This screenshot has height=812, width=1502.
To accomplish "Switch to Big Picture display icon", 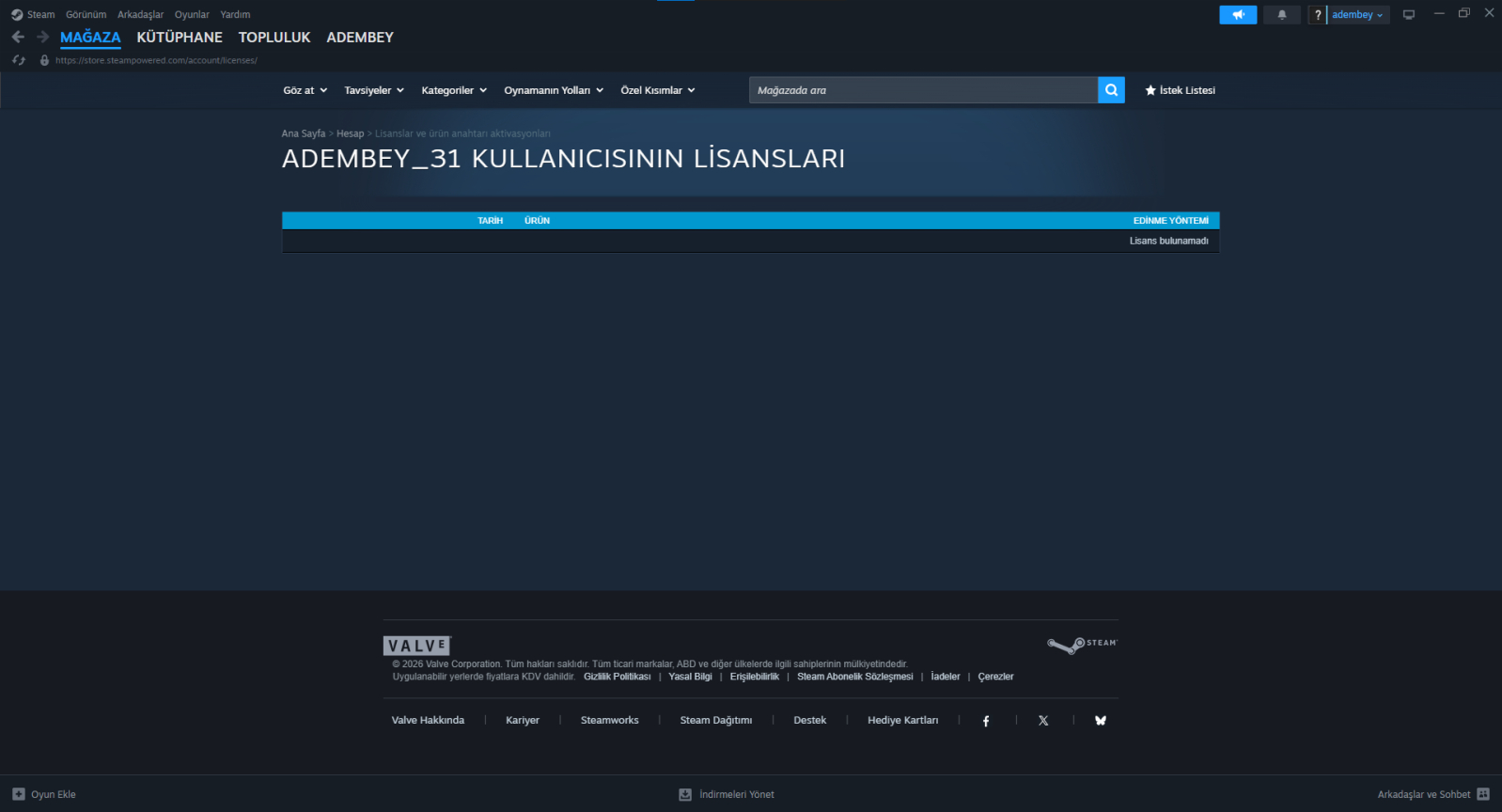I will point(1408,14).
